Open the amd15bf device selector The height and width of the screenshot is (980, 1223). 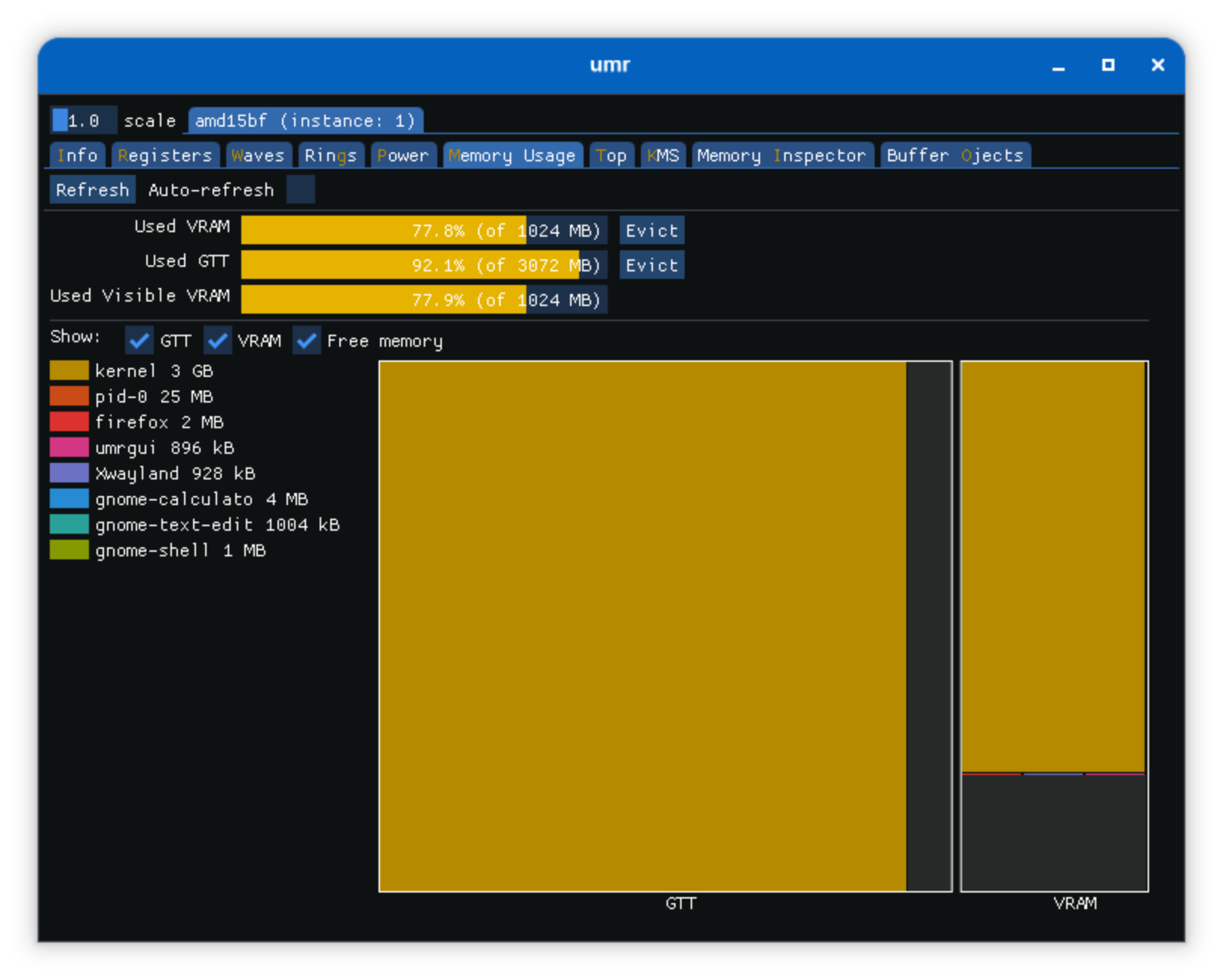click(x=305, y=120)
